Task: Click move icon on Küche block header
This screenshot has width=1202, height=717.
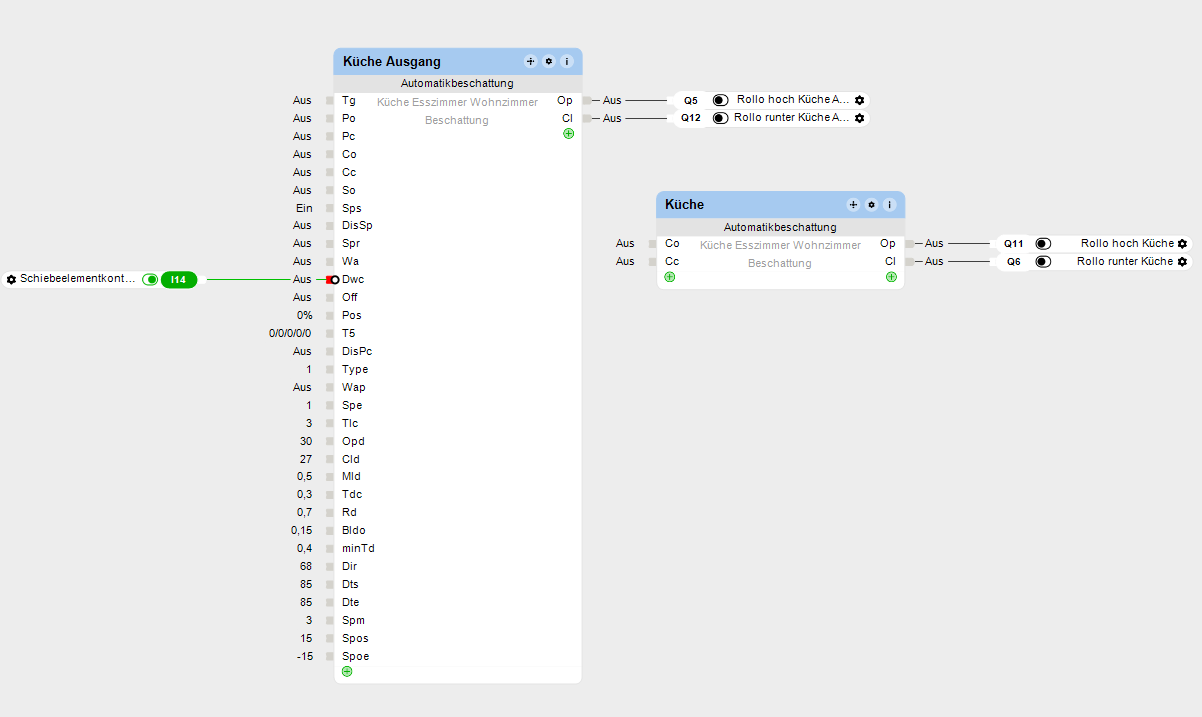Action: click(x=854, y=205)
